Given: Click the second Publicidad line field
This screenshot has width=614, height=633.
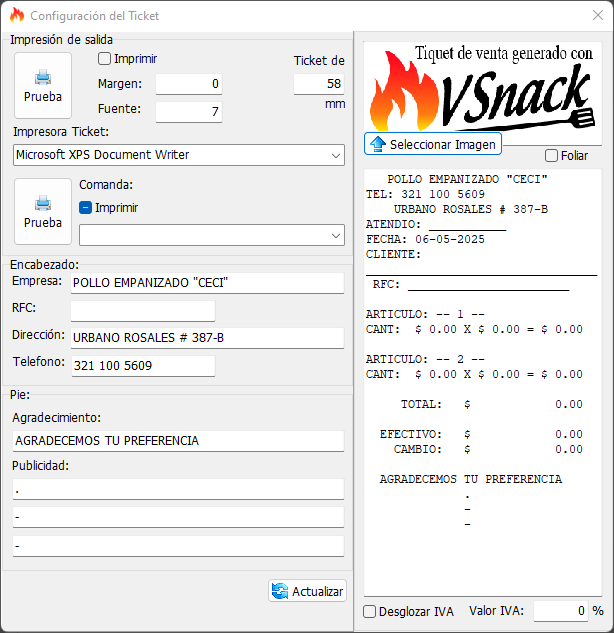Looking at the screenshot, I should 178,517.
